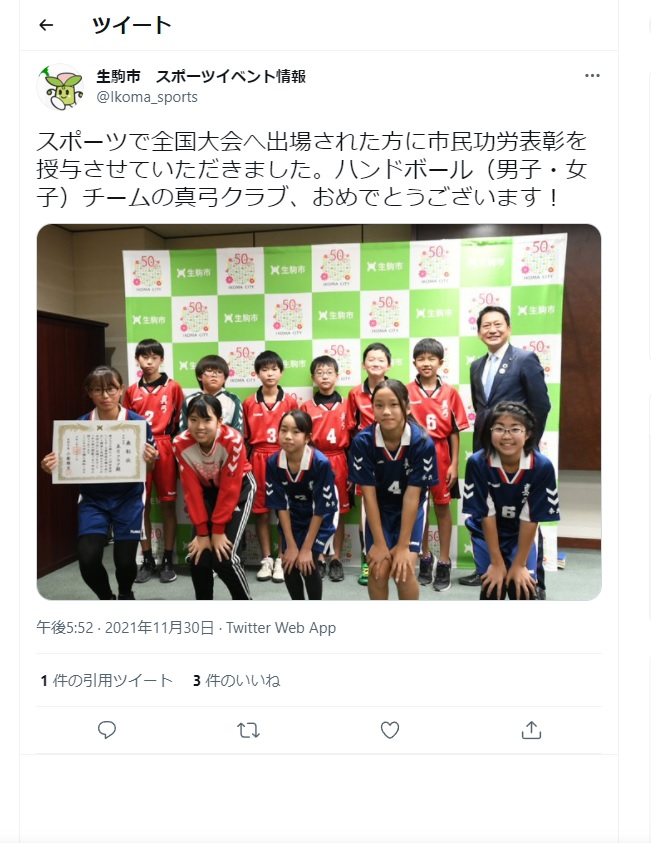
Task: Open the Ikoma mascot profile avatar
Action: tap(60, 87)
